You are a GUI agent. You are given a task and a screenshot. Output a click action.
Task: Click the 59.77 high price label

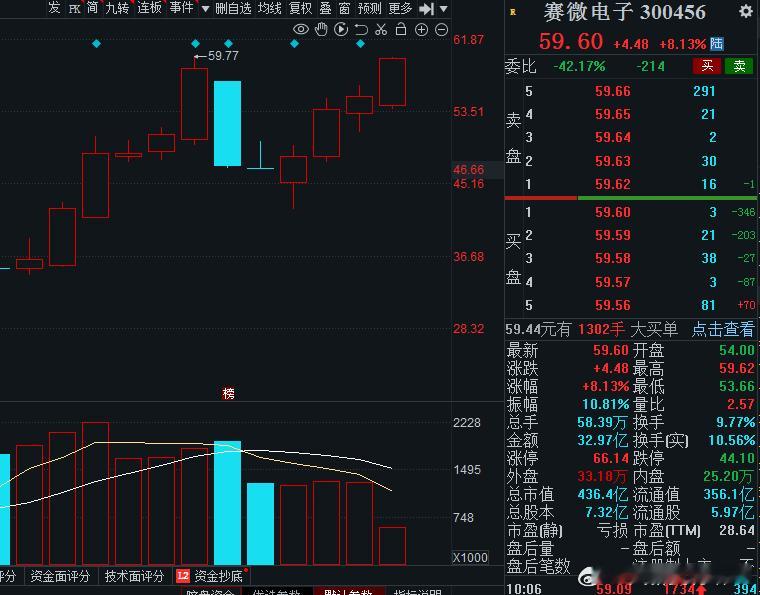click(x=223, y=56)
